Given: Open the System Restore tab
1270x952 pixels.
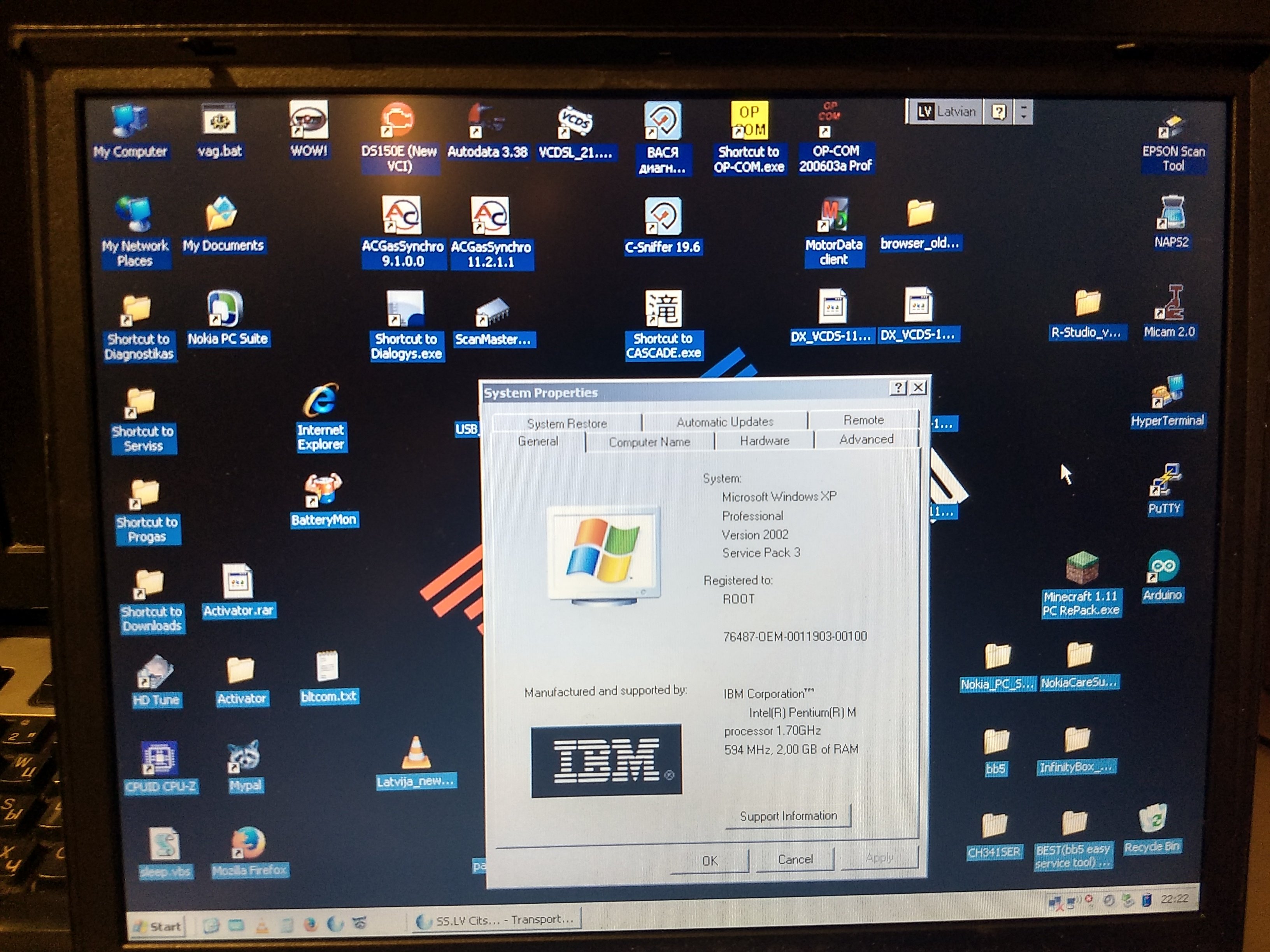Looking at the screenshot, I should point(567,423).
